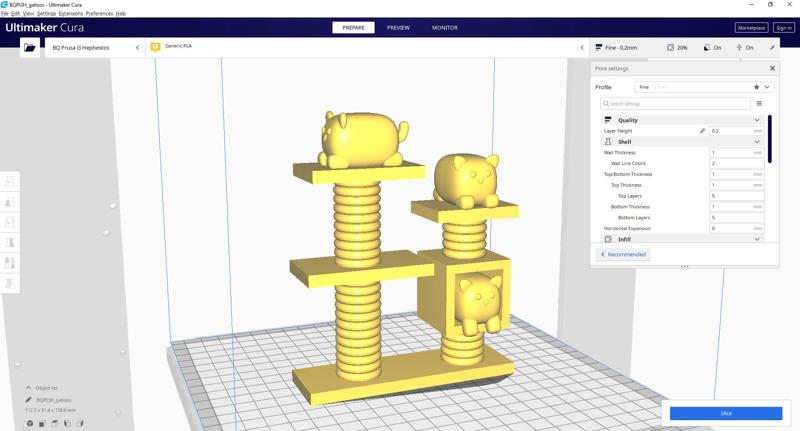Switch to the PREPARE stage tab
This screenshot has height=431, width=800.
(x=354, y=28)
